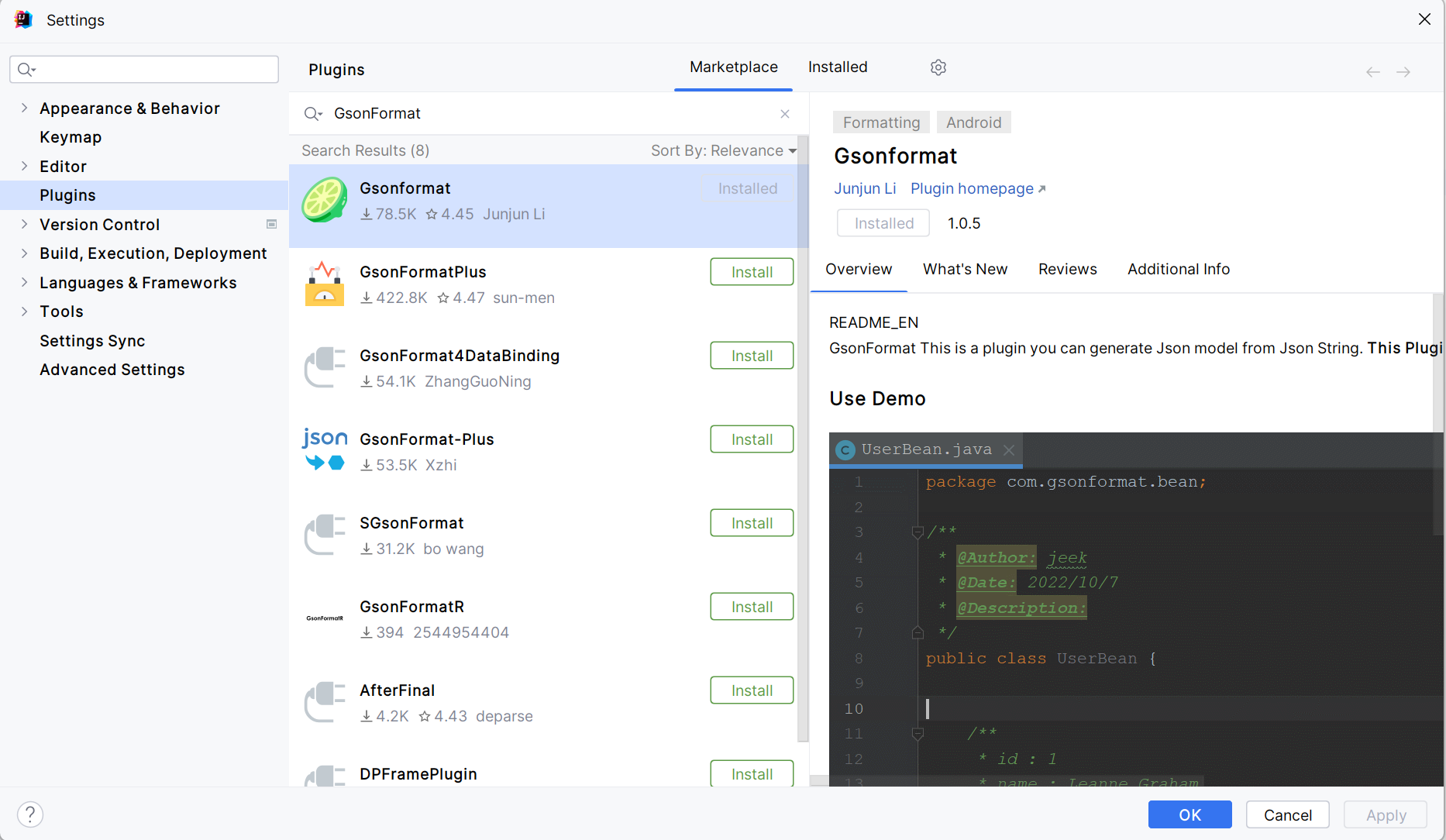Click the GsonFormat4DataBinding plug icon
Viewport: 1446px width, 840px height.
pos(325,367)
